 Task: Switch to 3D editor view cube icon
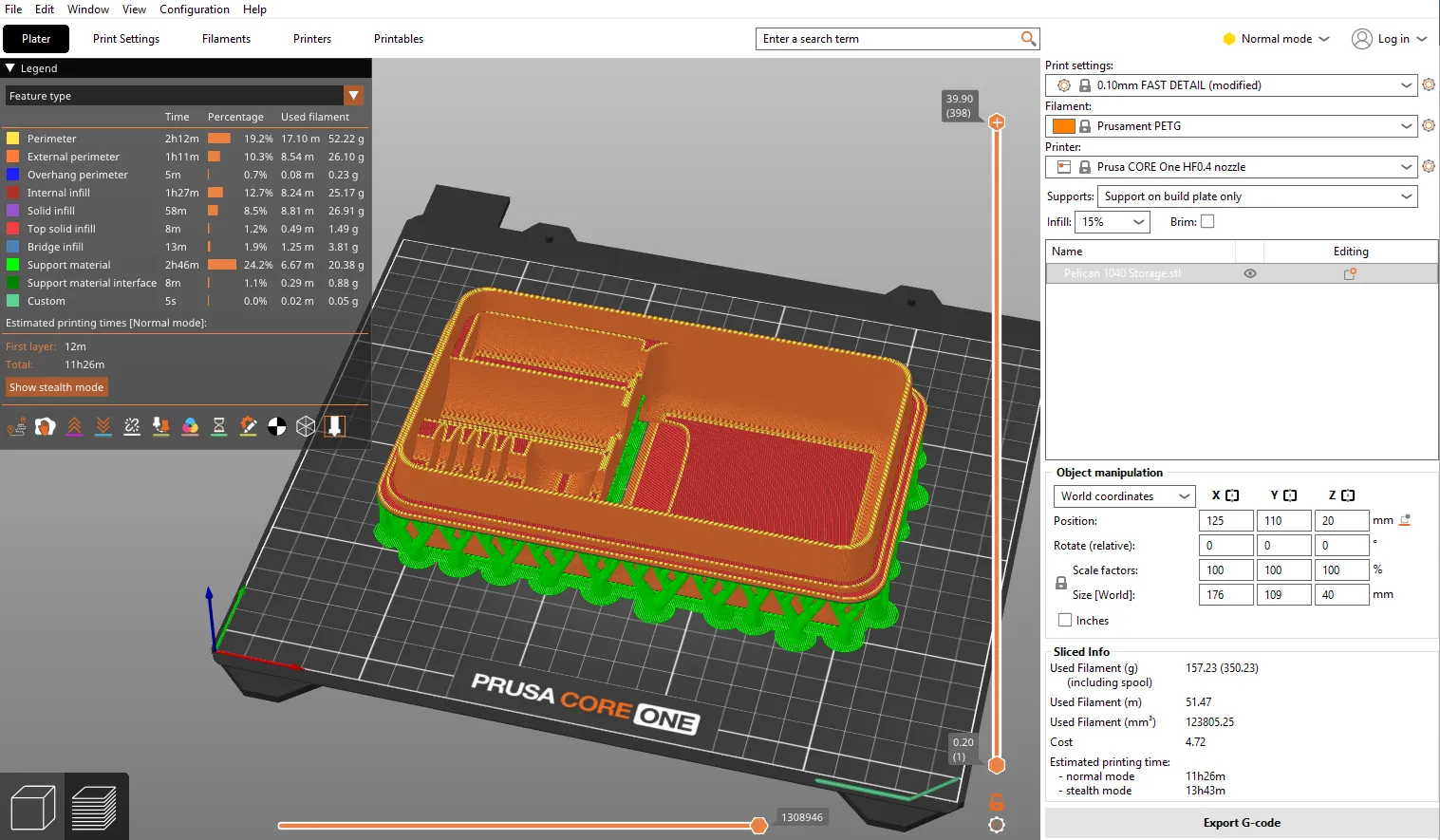click(33, 808)
